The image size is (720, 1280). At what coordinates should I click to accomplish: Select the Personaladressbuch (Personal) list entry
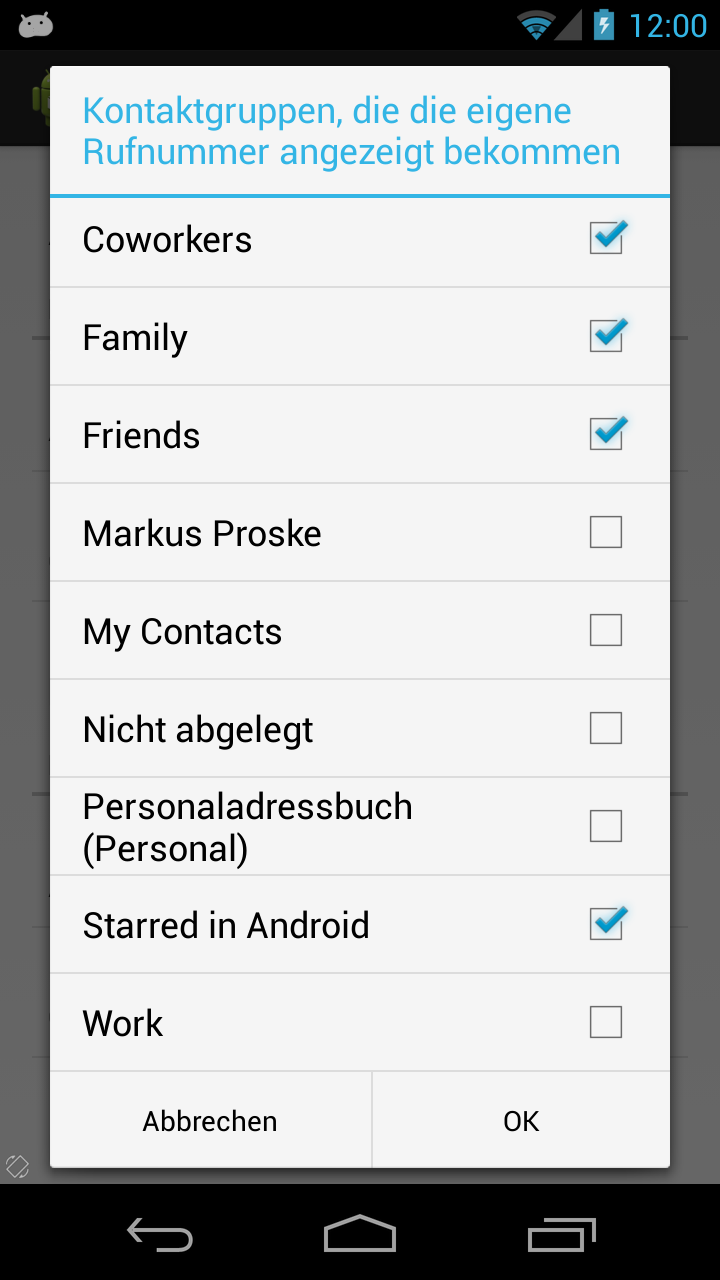pyautogui.click(x=248, y=827)
